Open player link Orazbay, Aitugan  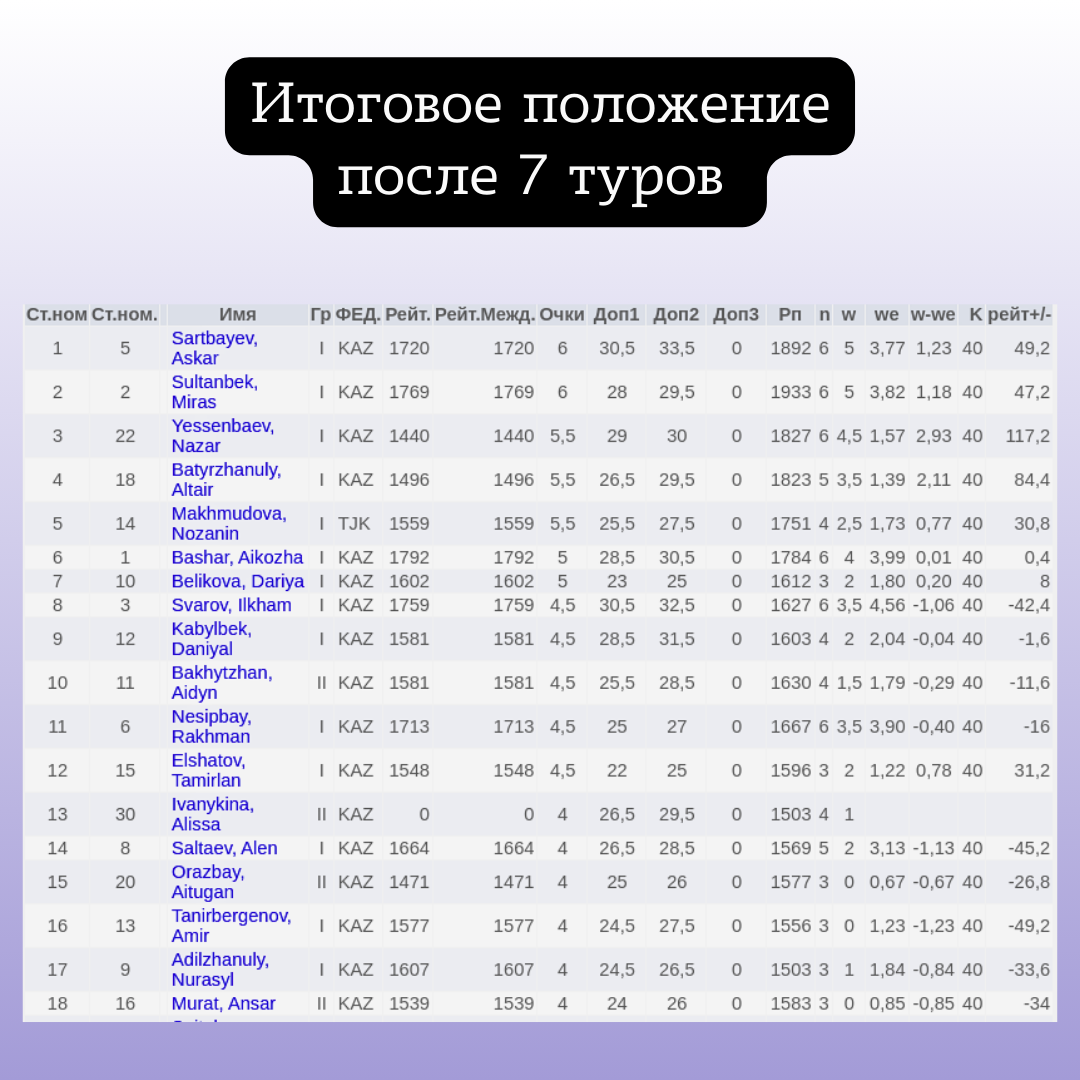pyautogui.click(x=208, y=882)
